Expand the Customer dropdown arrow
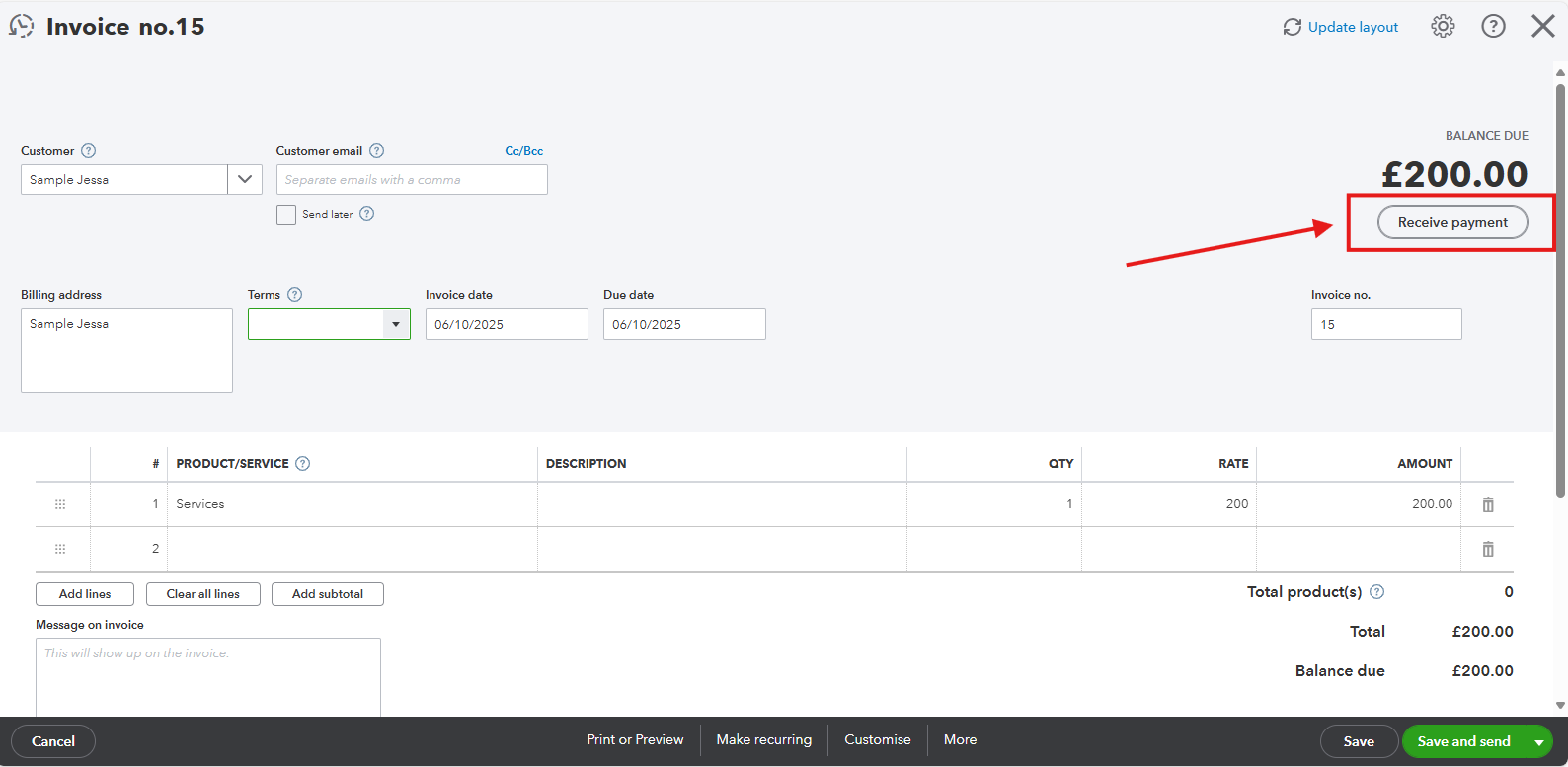This screenshot has width=1568, height=767. pos(245,180)
